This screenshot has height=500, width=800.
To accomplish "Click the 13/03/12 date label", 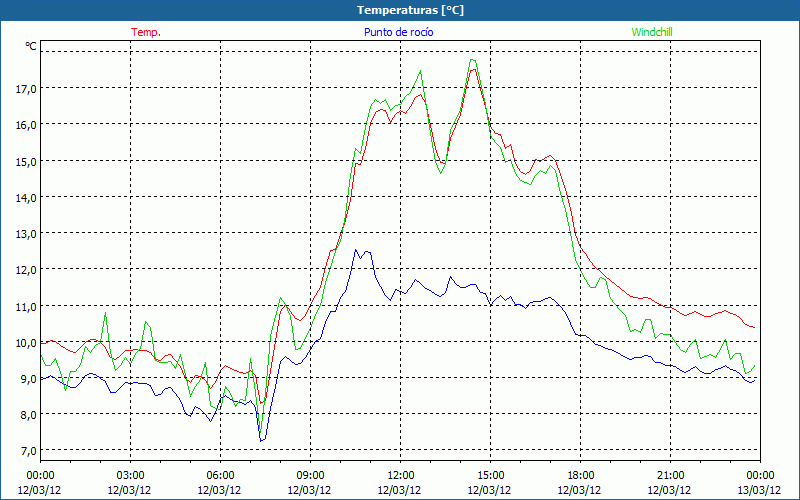I will point(759,490).
